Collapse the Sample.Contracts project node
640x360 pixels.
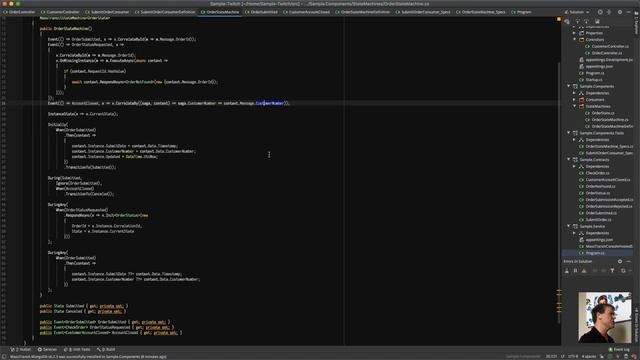pos(569,160)
